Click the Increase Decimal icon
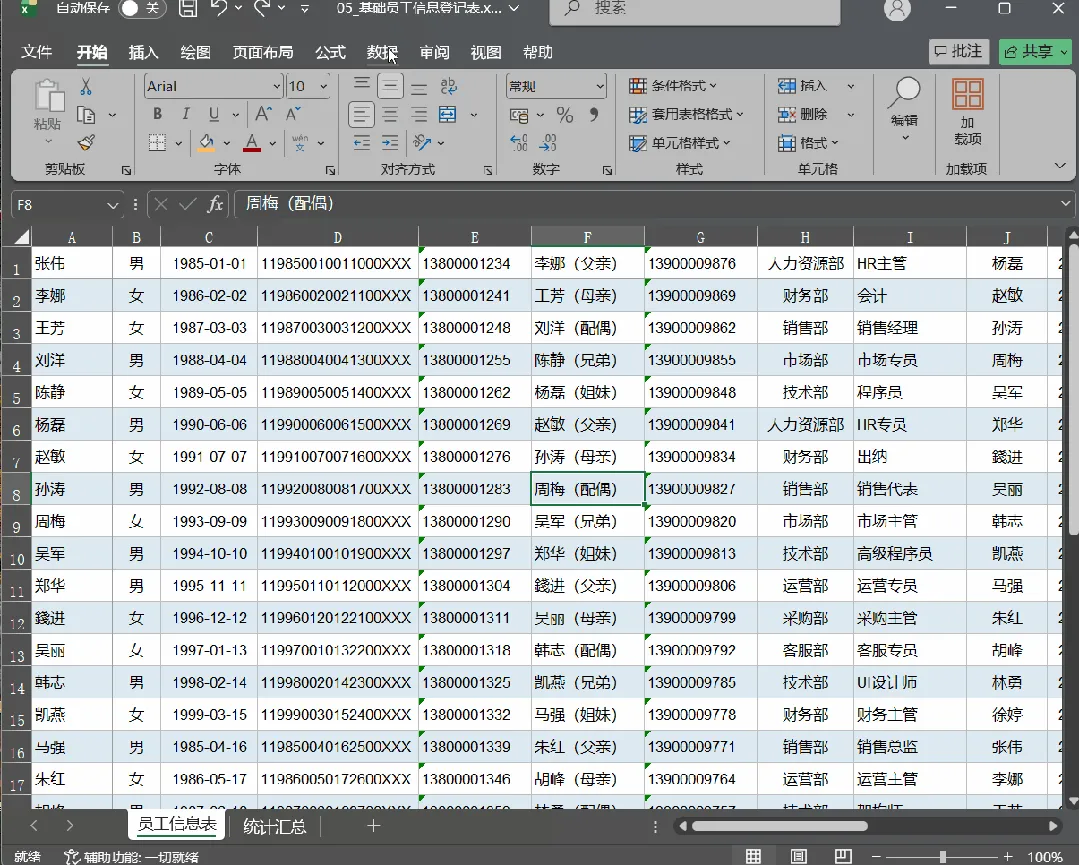Screen dimensions: 1079x865 pyautogui.click(x=519, y=143)
